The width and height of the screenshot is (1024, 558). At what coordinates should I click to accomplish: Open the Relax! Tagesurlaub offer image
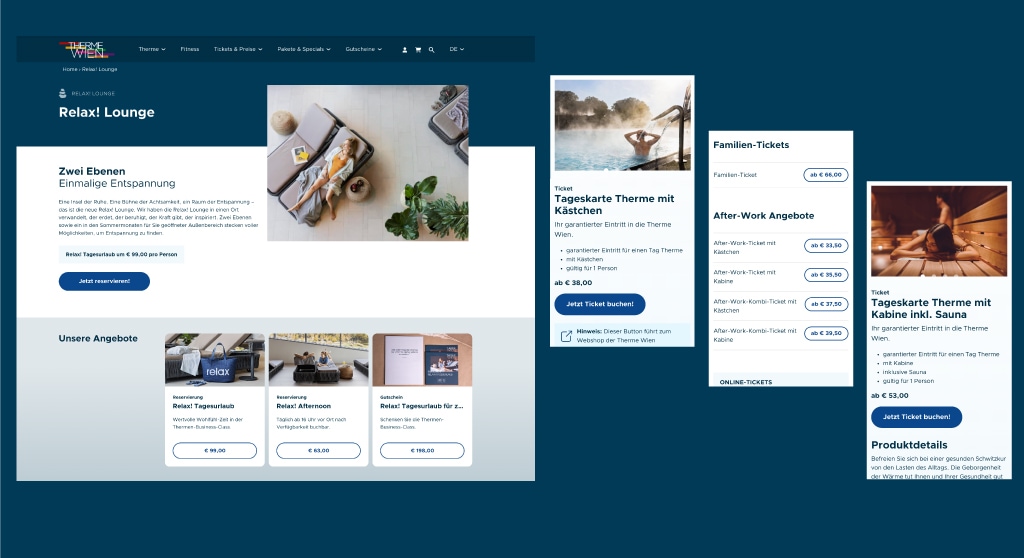[x=215, y=359]
